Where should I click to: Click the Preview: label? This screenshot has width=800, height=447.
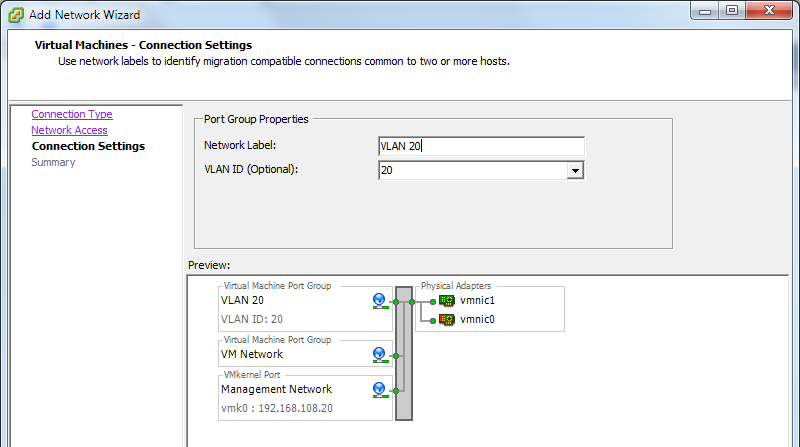(x=209, y=265)
